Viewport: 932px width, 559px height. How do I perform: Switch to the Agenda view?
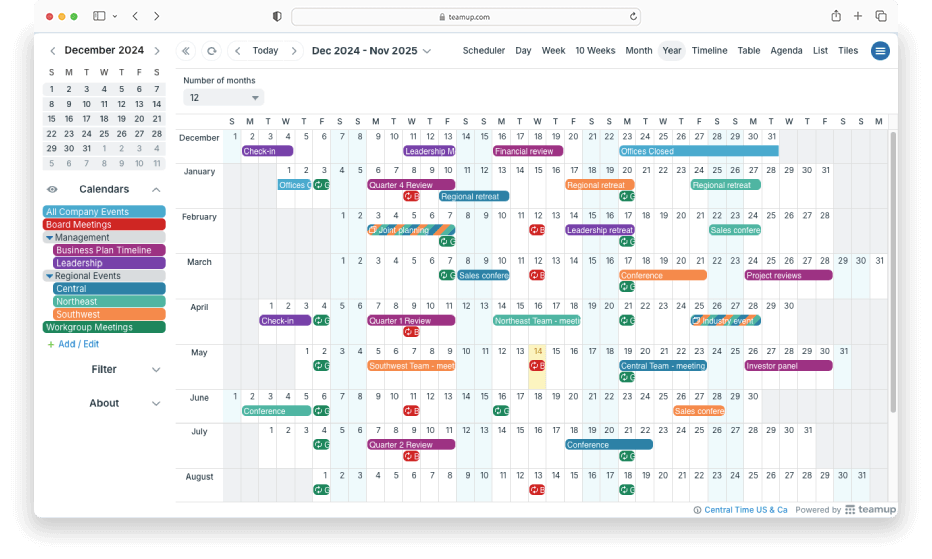coord(786,51)
